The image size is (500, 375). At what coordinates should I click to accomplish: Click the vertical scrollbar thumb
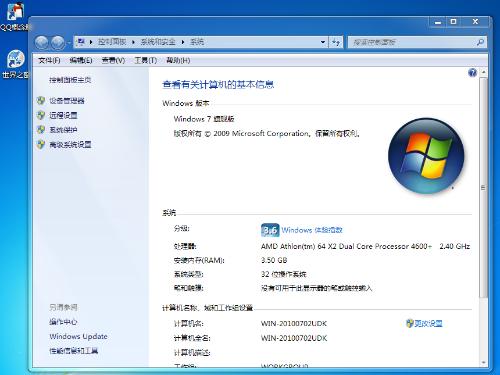click(x=483, y=188)
